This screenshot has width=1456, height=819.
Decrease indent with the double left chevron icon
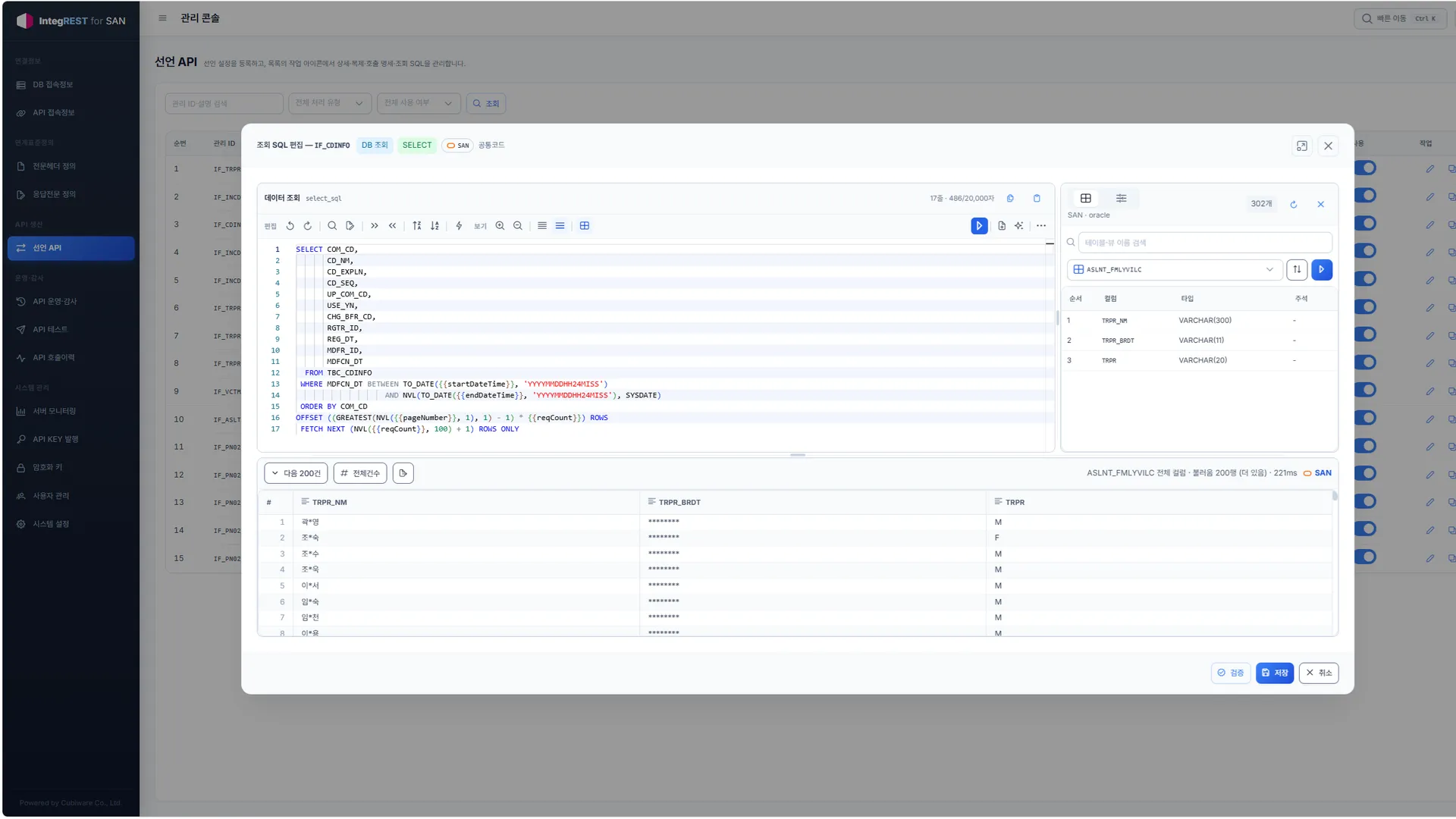(393, 226)
